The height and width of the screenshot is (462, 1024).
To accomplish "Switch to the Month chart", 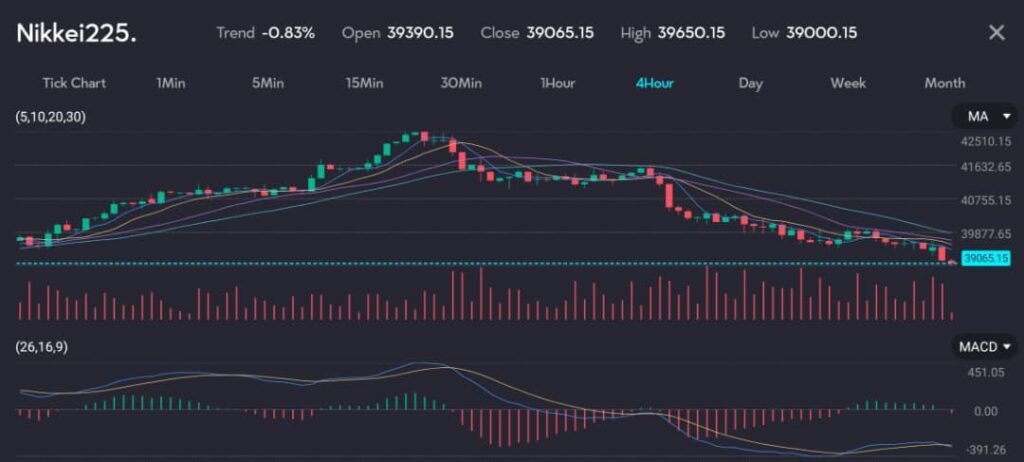I will click(x=944, y=83).
